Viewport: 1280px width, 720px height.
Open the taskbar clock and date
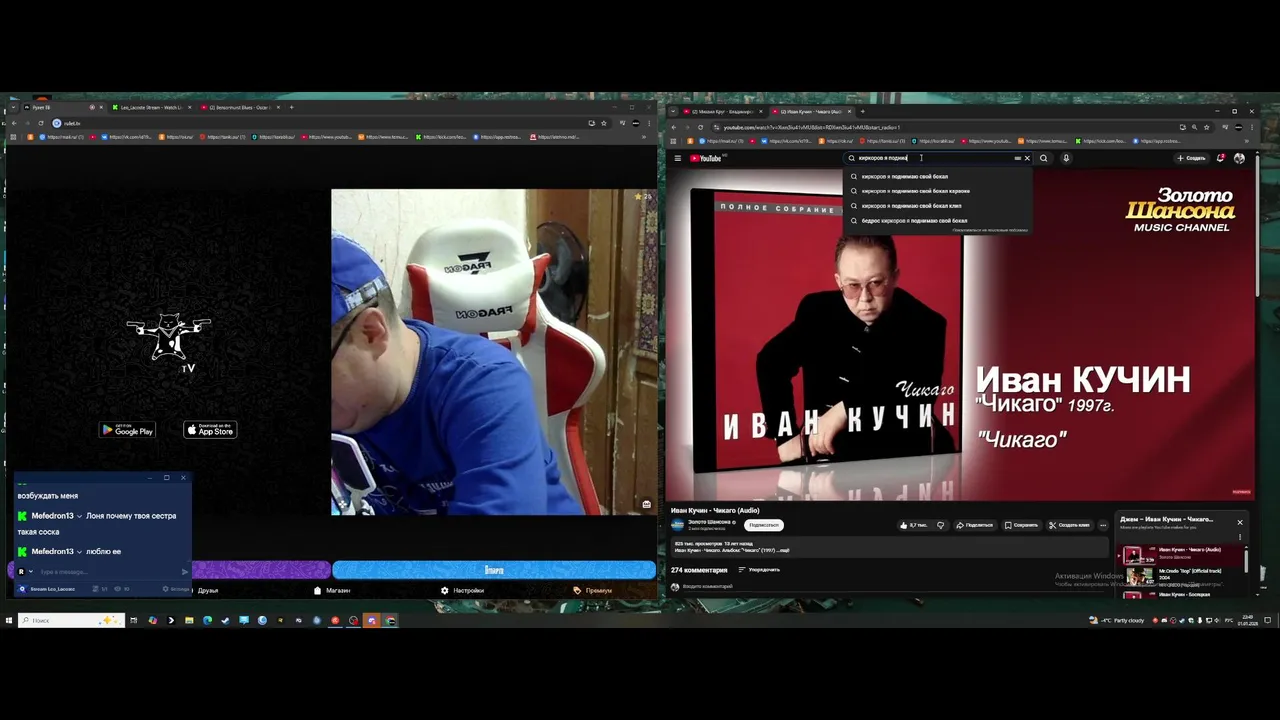click(x=1248, y=620)
